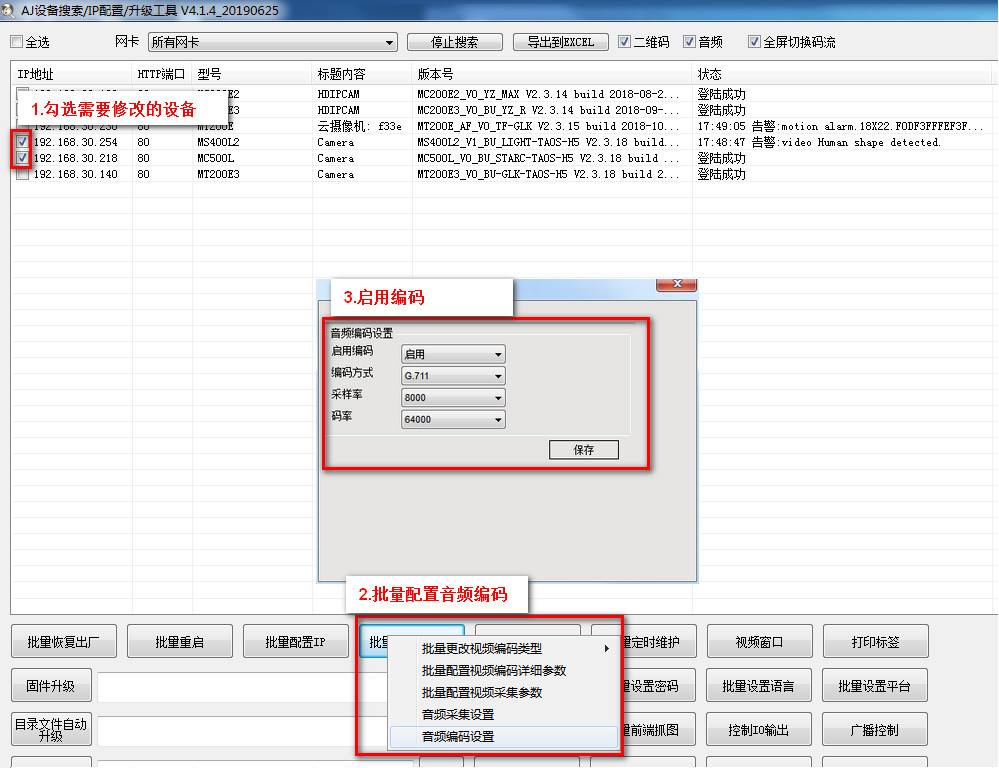Viewport: 999px width, 768px height.
Task: Toggle the 音频 checkbox
Action: point(689,42)
